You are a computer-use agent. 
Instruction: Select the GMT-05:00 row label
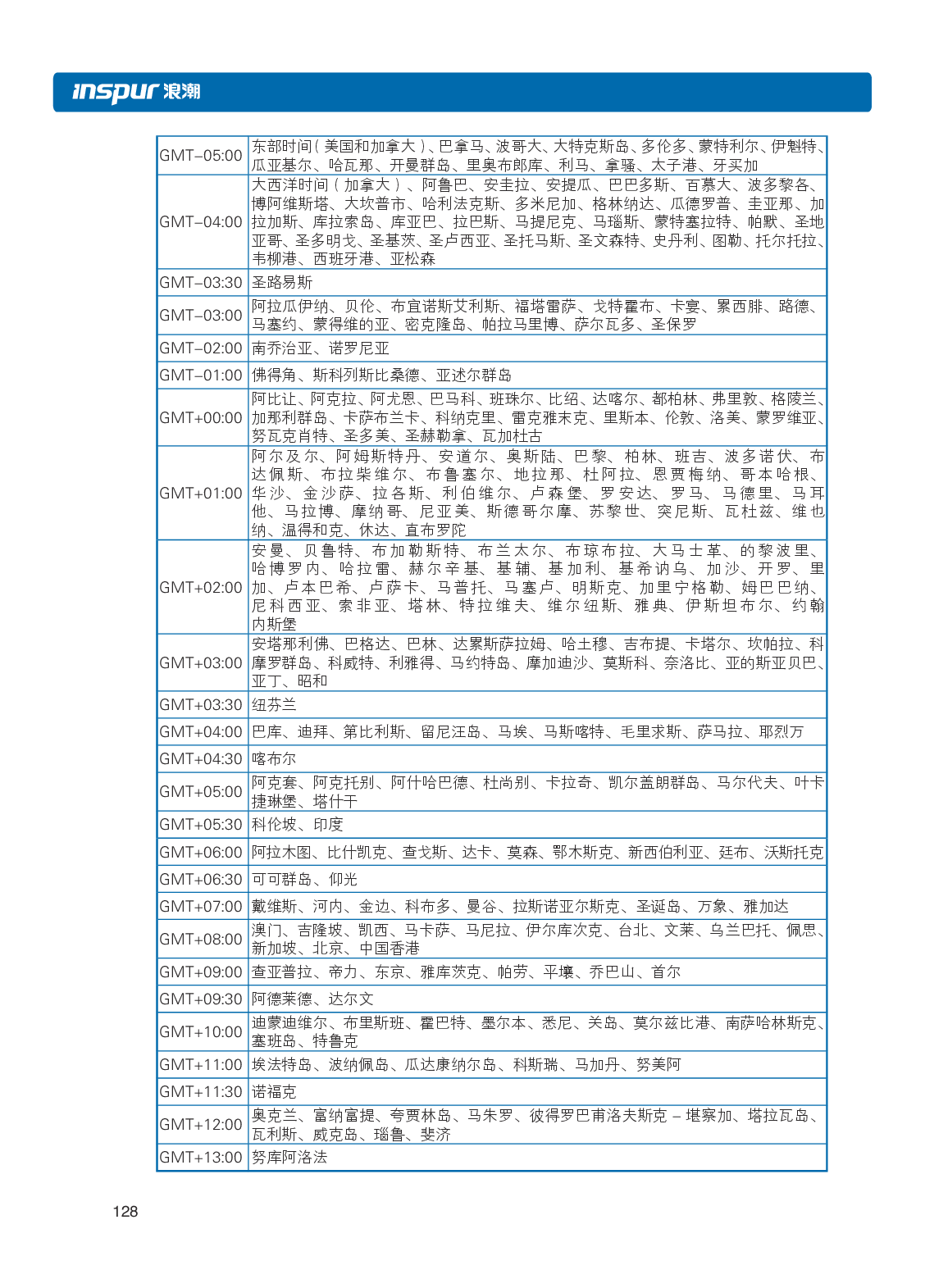202,156
